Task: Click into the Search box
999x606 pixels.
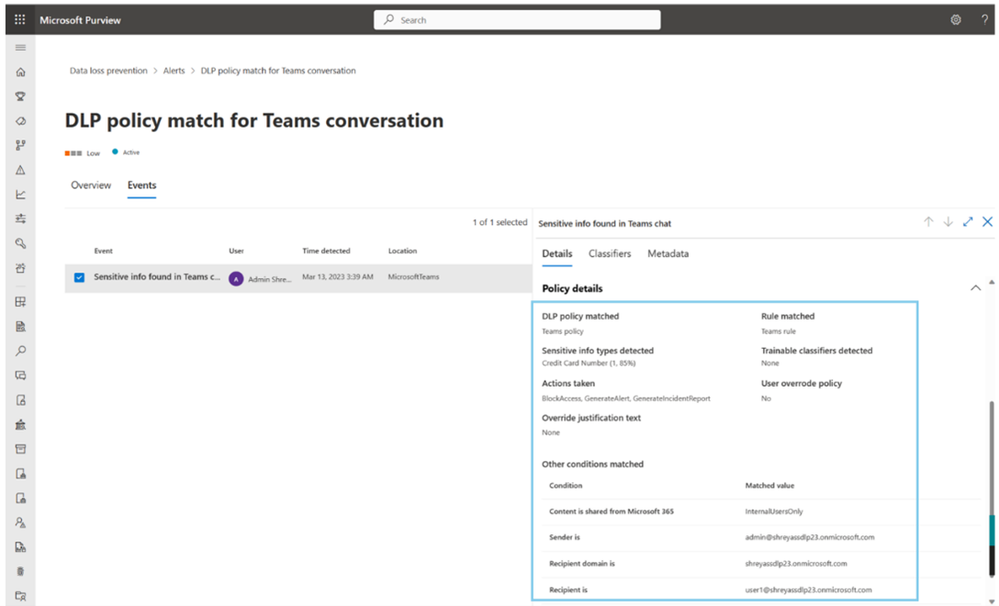Action: point(517,20)
